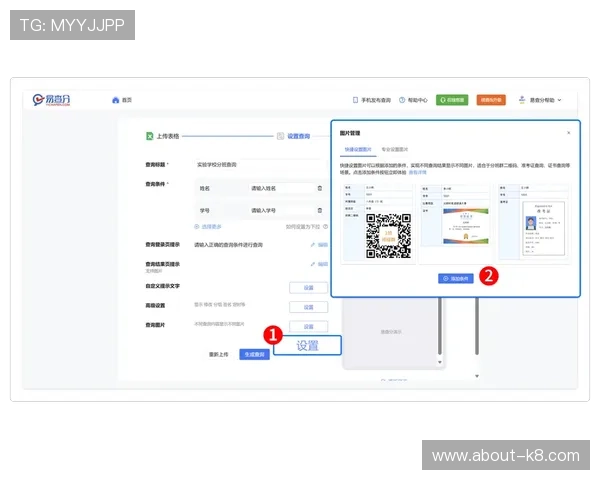Go to 首页 via the home icon

coord(116,100)
